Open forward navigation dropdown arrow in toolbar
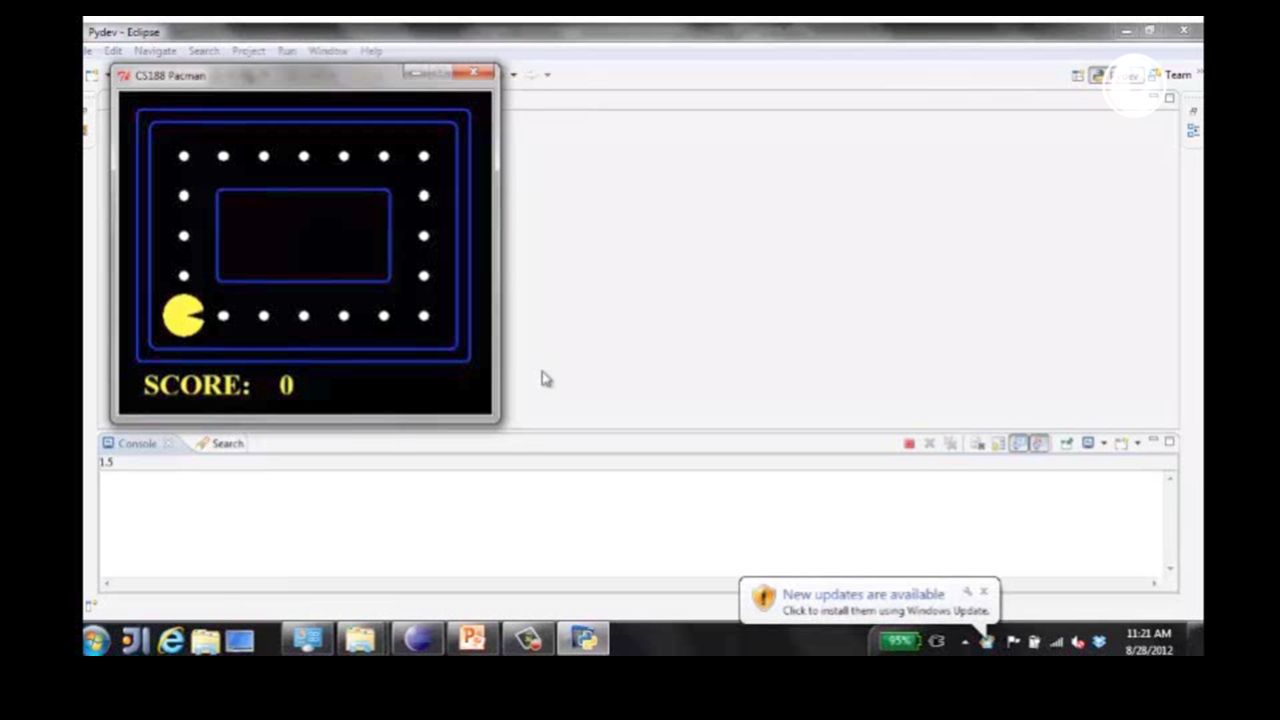Screen dimensions: 1280x720 (x=547, y=75)
